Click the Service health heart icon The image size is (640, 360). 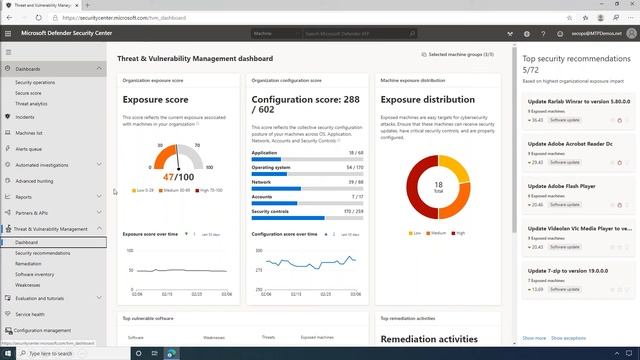click(x=8, y=314)
